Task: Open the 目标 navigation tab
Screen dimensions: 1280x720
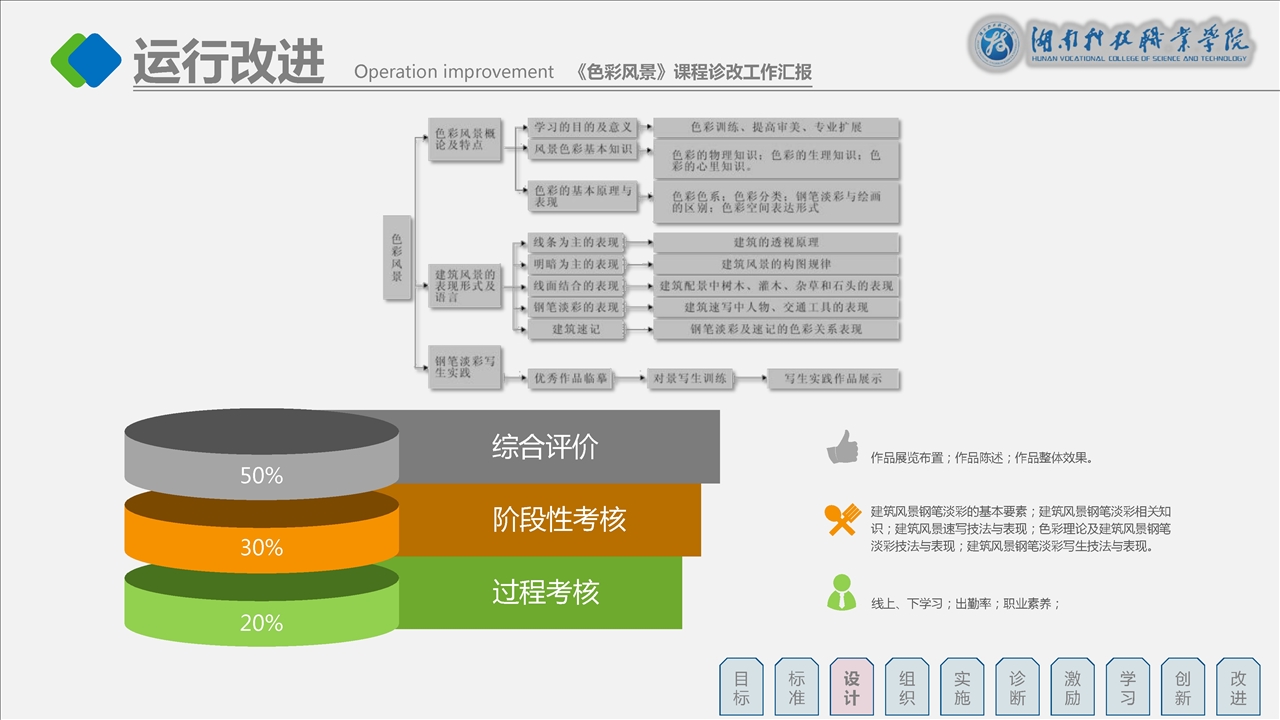Action: (741, 687)
